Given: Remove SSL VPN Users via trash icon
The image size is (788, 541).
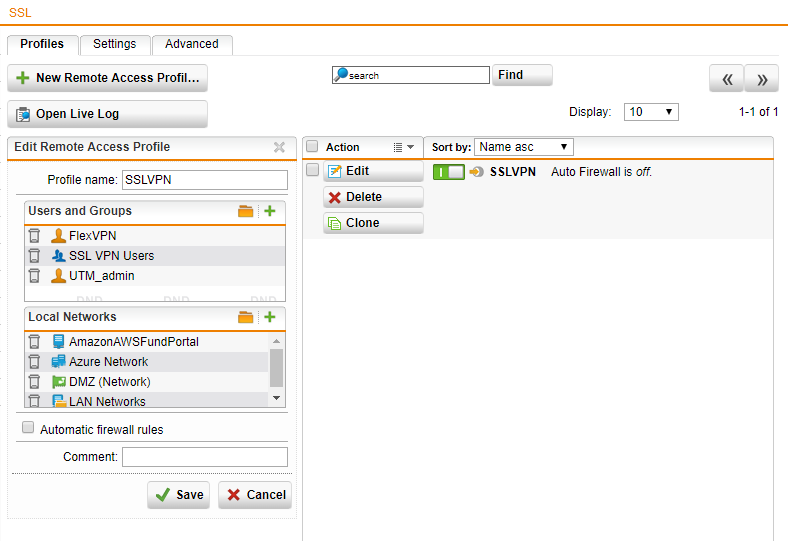Looking at the screenshot, I should (34, 256).
